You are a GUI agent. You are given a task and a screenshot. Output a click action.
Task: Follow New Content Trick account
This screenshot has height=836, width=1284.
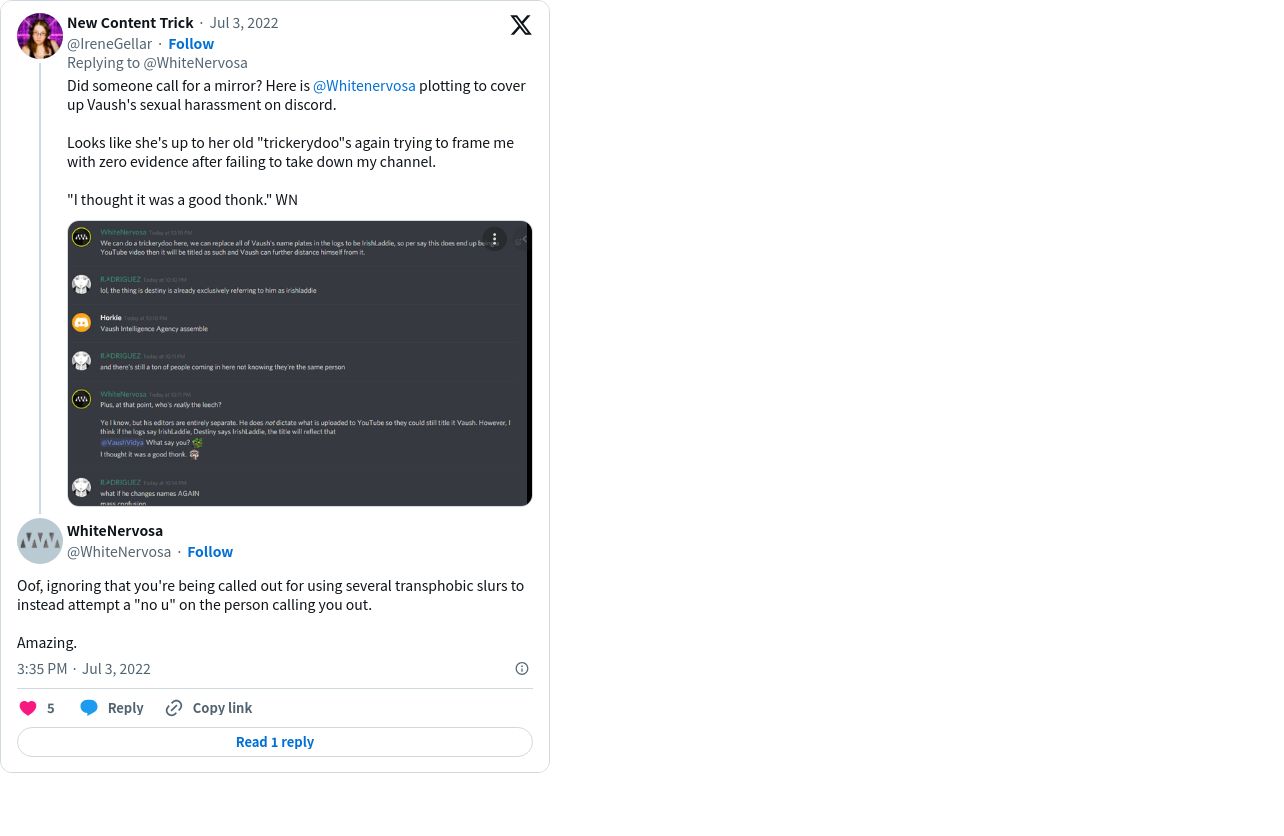click(x=191, y=43)
